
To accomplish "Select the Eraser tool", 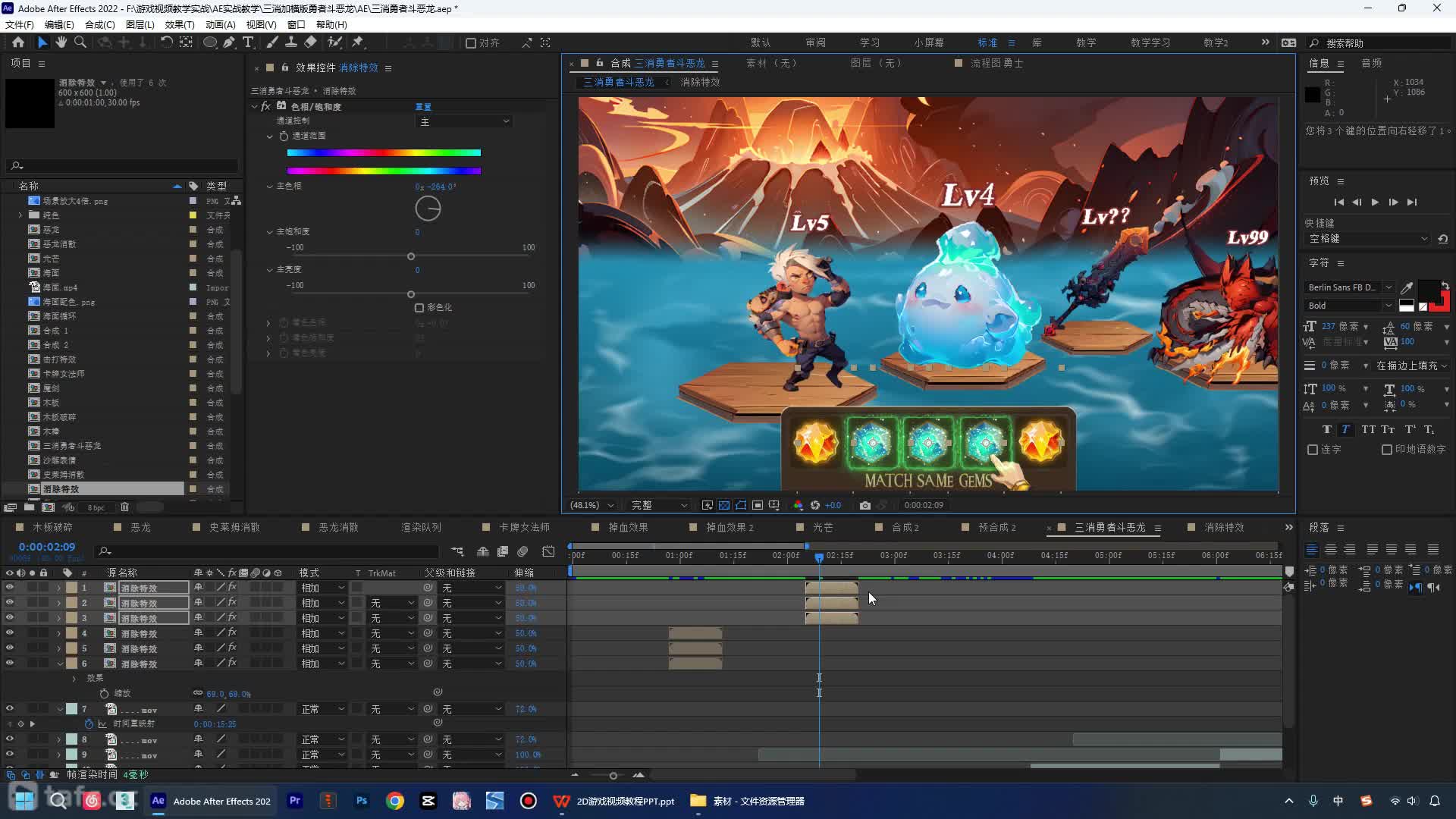I will [x=310, y=42].
